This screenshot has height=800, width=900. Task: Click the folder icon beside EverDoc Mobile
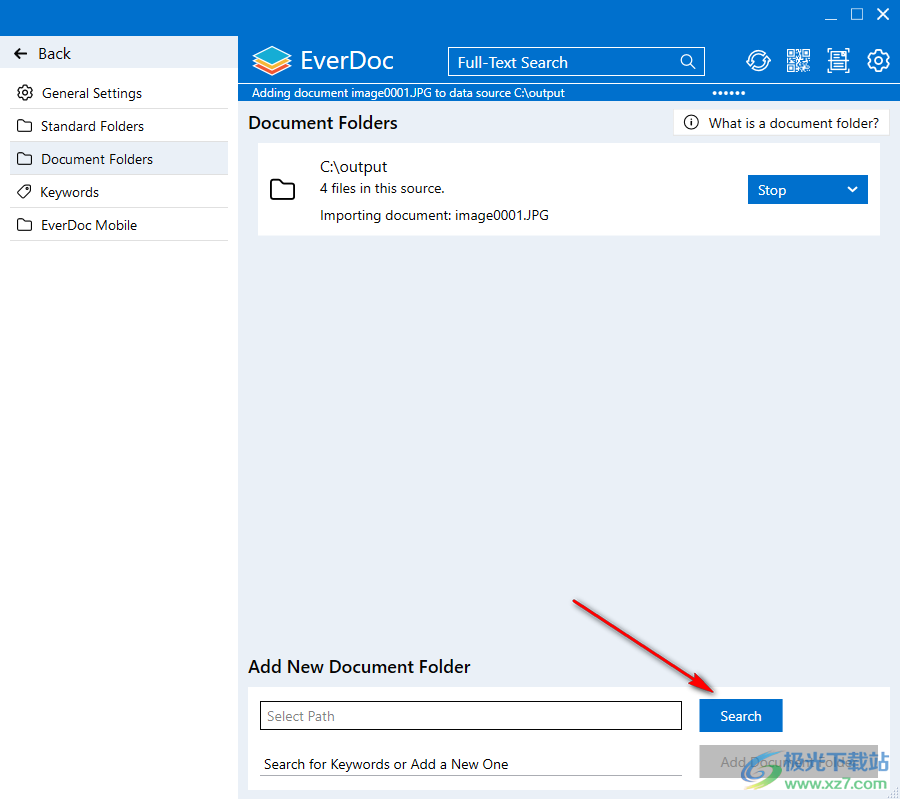click(x=24, y=224)
